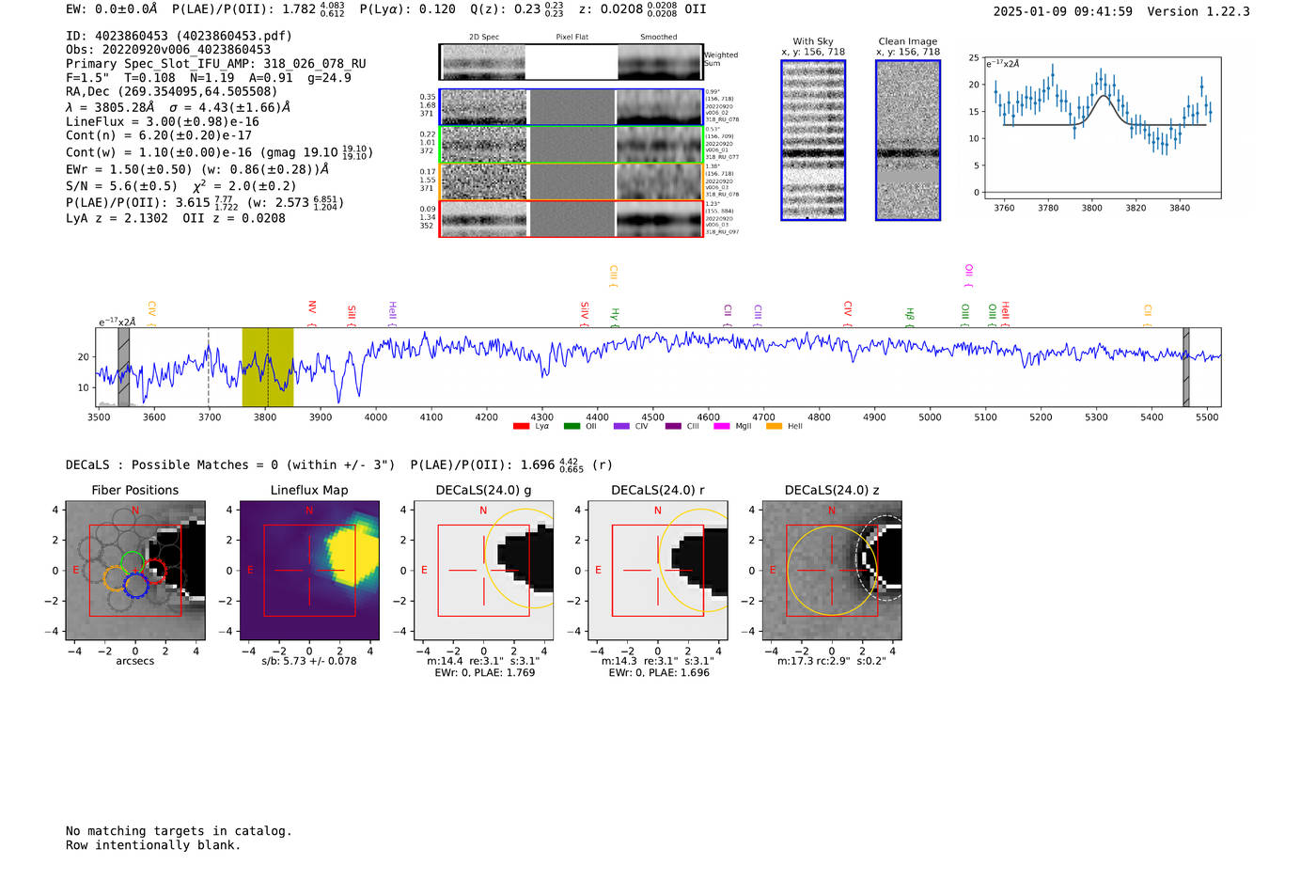This screenshot has width=1316, height=896.
Task: Open the DECaLS(24.0) z image
Action: 832,571
